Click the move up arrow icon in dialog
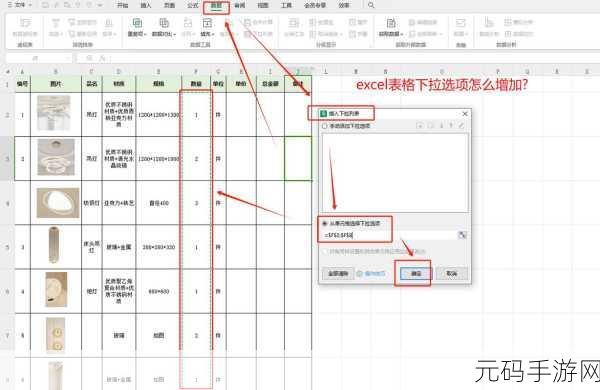This screenshot has height=390, width=600. [x=451, y=126]
